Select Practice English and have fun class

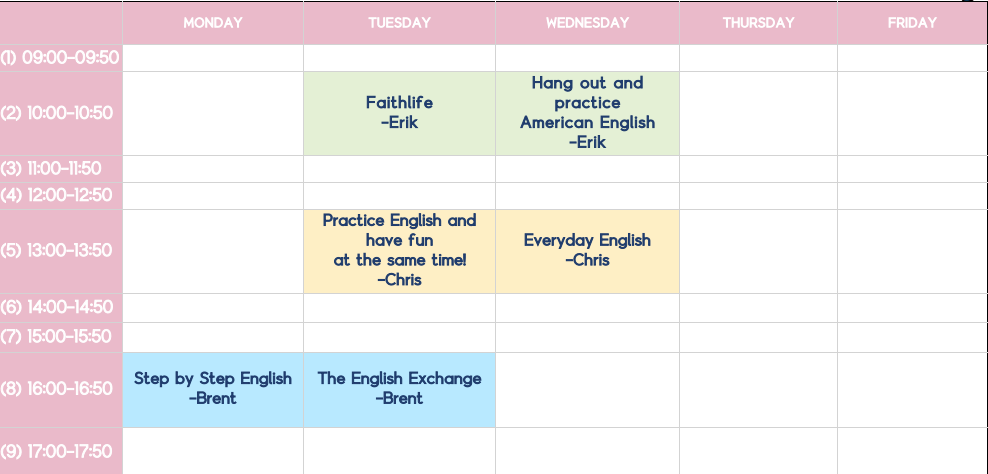point(399,250)
